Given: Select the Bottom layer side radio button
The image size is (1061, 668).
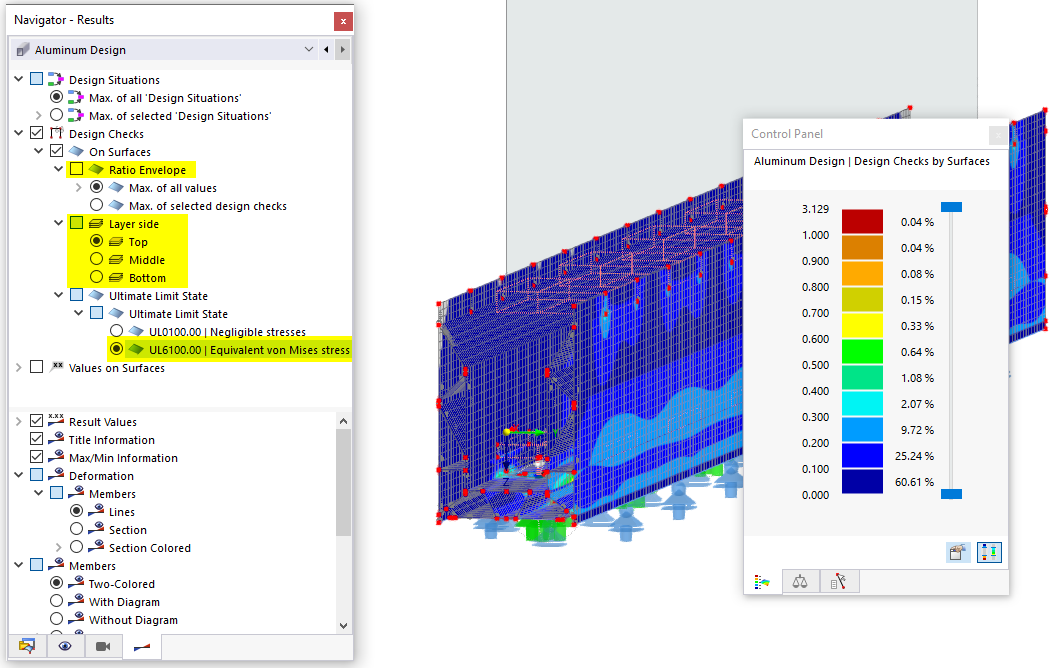Looking at the screenshot, I should 97,277.
